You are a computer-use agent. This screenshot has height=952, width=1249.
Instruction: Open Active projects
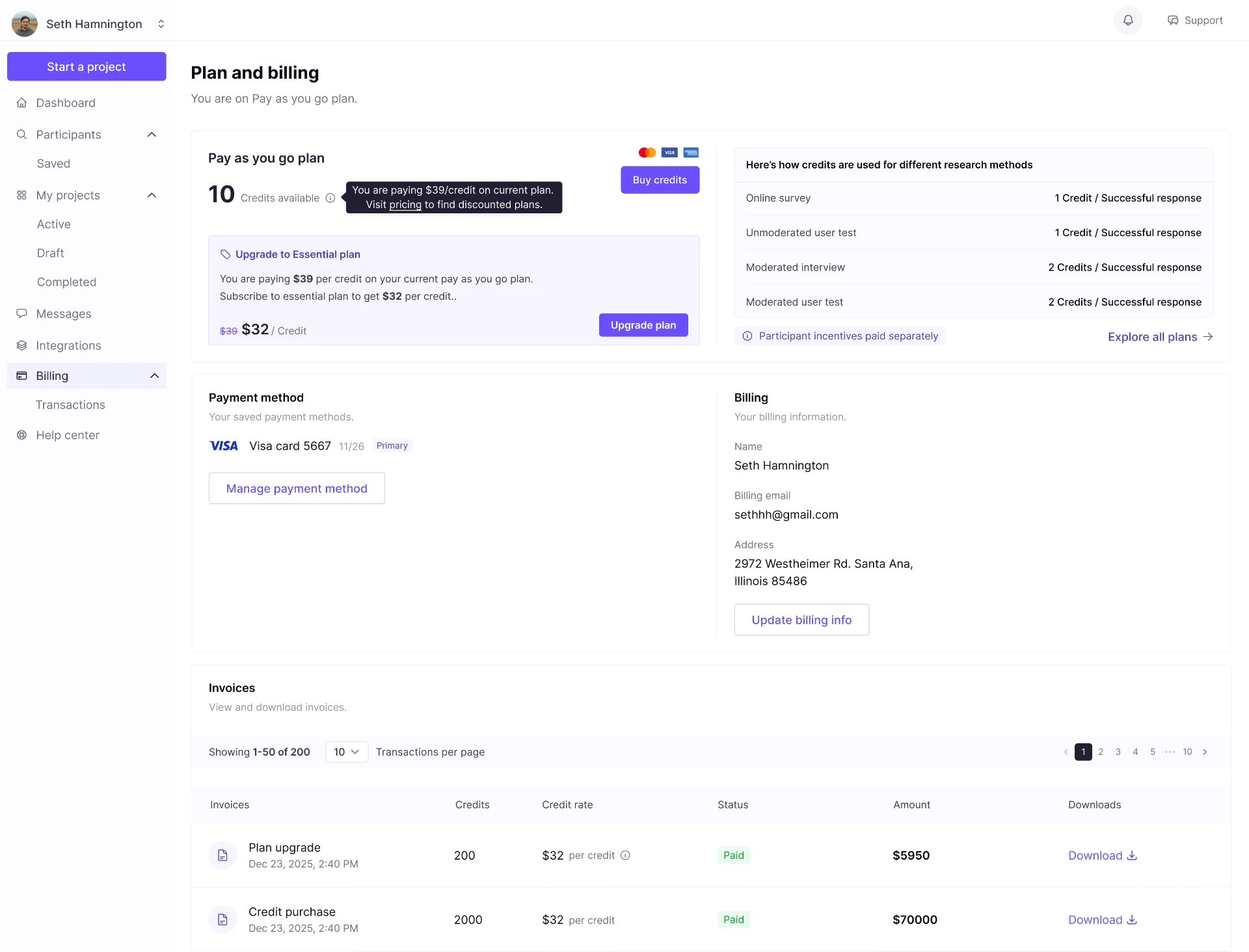(54, 224)
